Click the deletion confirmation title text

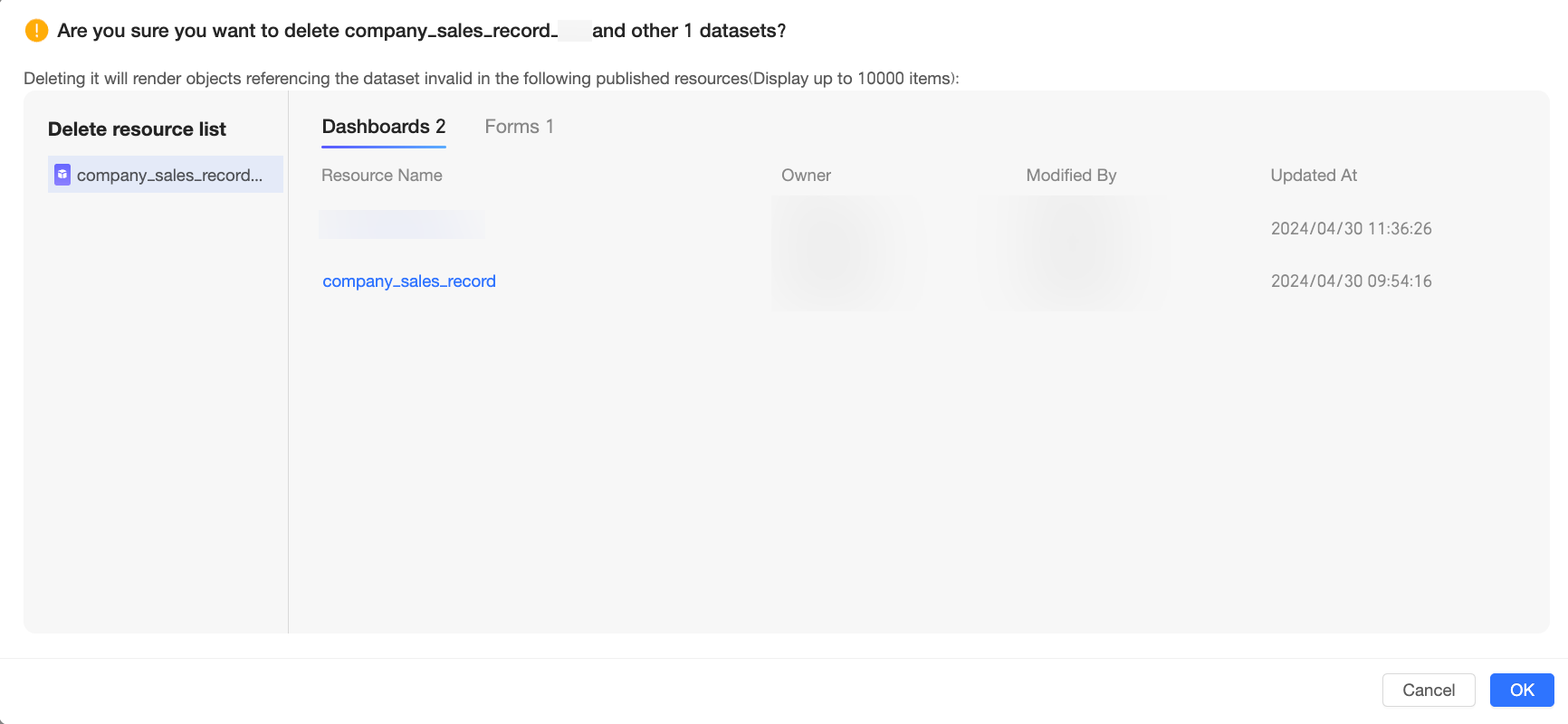[421, 31]
